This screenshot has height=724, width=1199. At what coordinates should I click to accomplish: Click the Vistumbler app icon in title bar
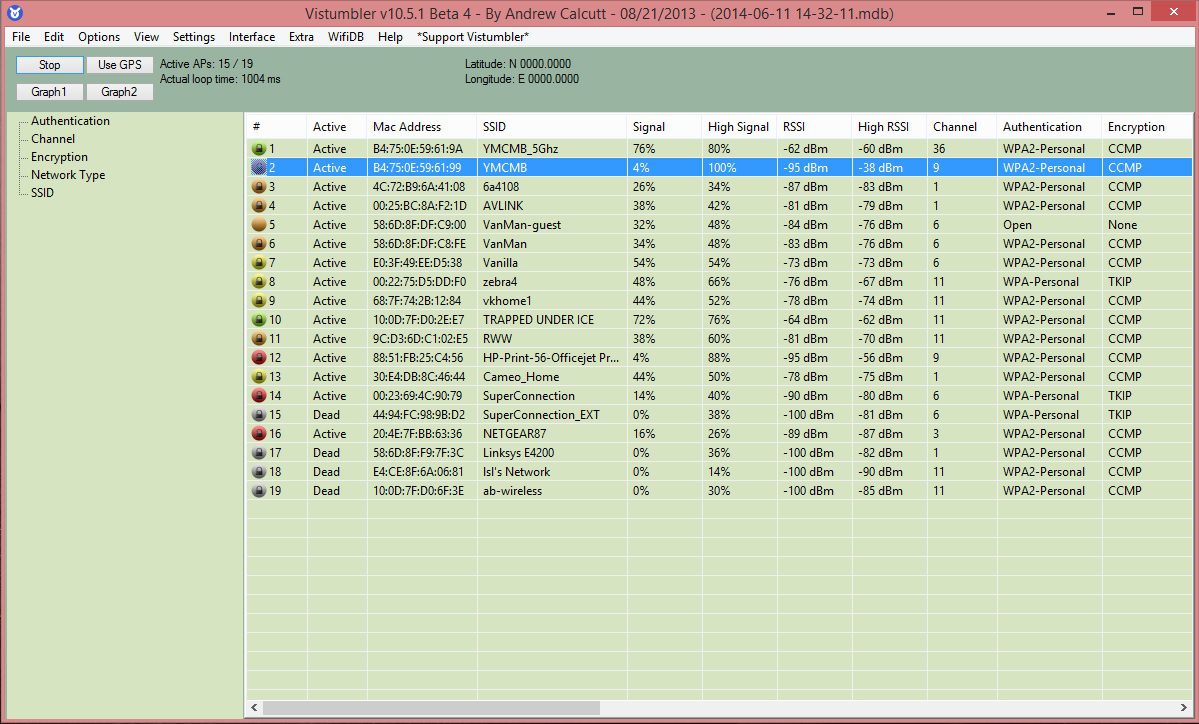click(14, 13)
